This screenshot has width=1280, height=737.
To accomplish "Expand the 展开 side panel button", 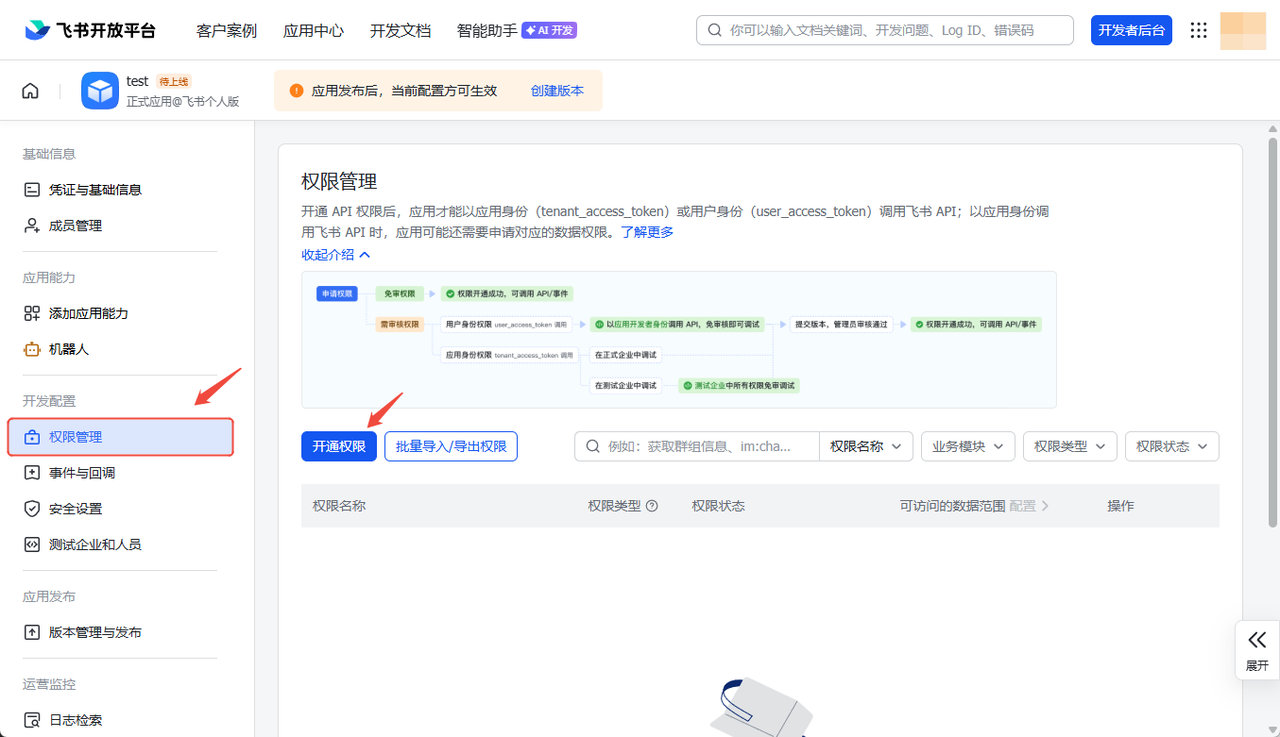I will pos(1257,650).
